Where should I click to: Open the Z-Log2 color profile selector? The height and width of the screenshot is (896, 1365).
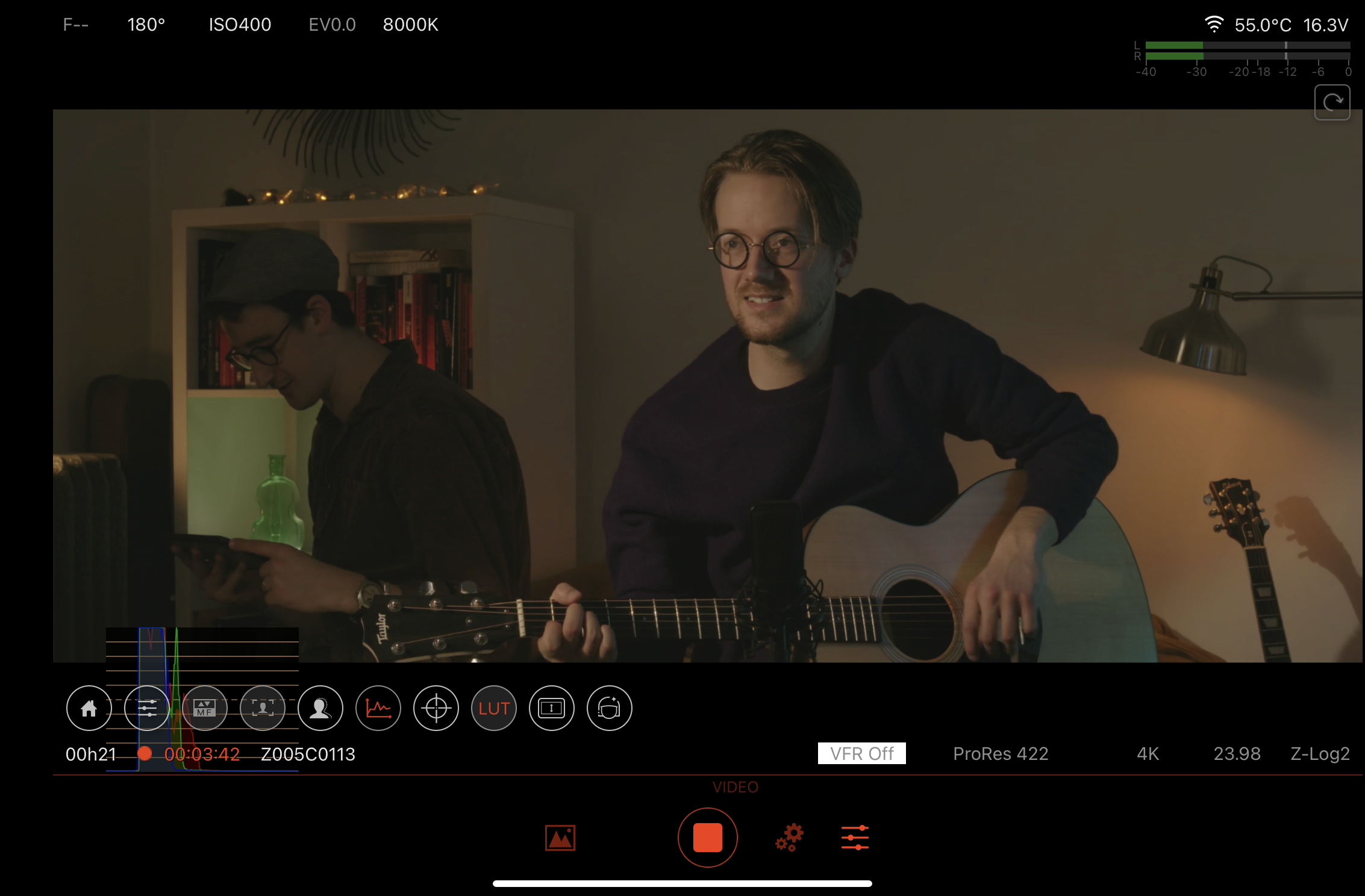[1319, 753]
